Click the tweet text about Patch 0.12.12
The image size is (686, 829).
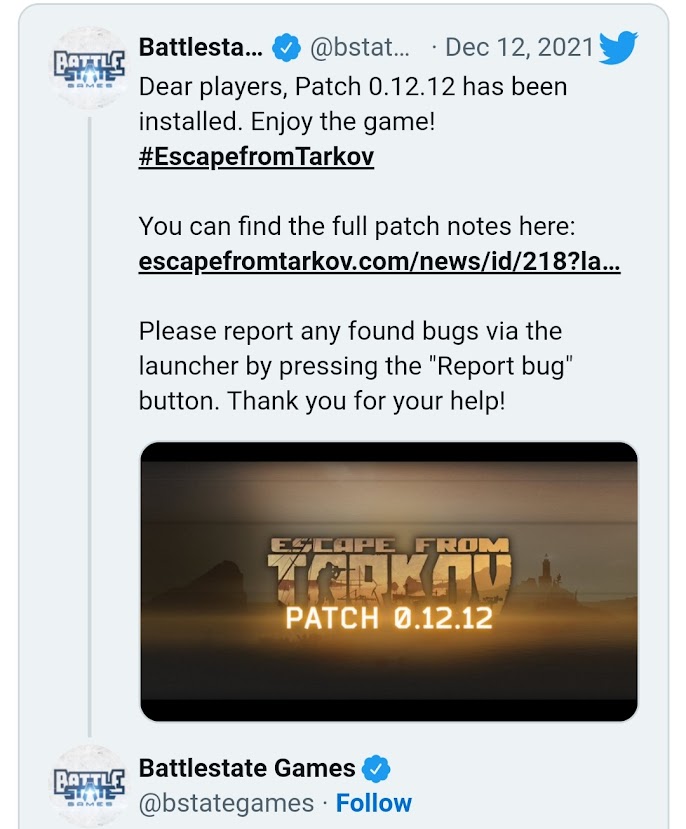353,104
